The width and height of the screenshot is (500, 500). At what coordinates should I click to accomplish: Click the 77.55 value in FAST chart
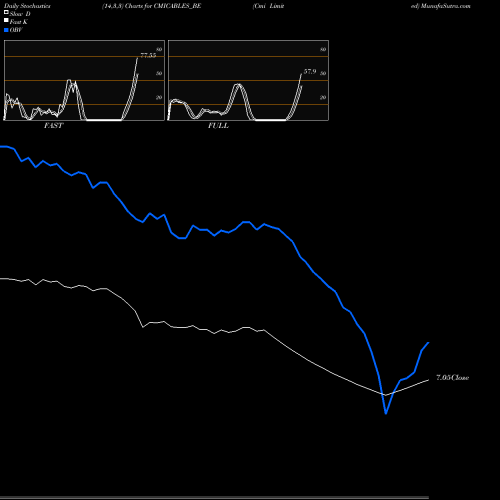click(148, 55)
